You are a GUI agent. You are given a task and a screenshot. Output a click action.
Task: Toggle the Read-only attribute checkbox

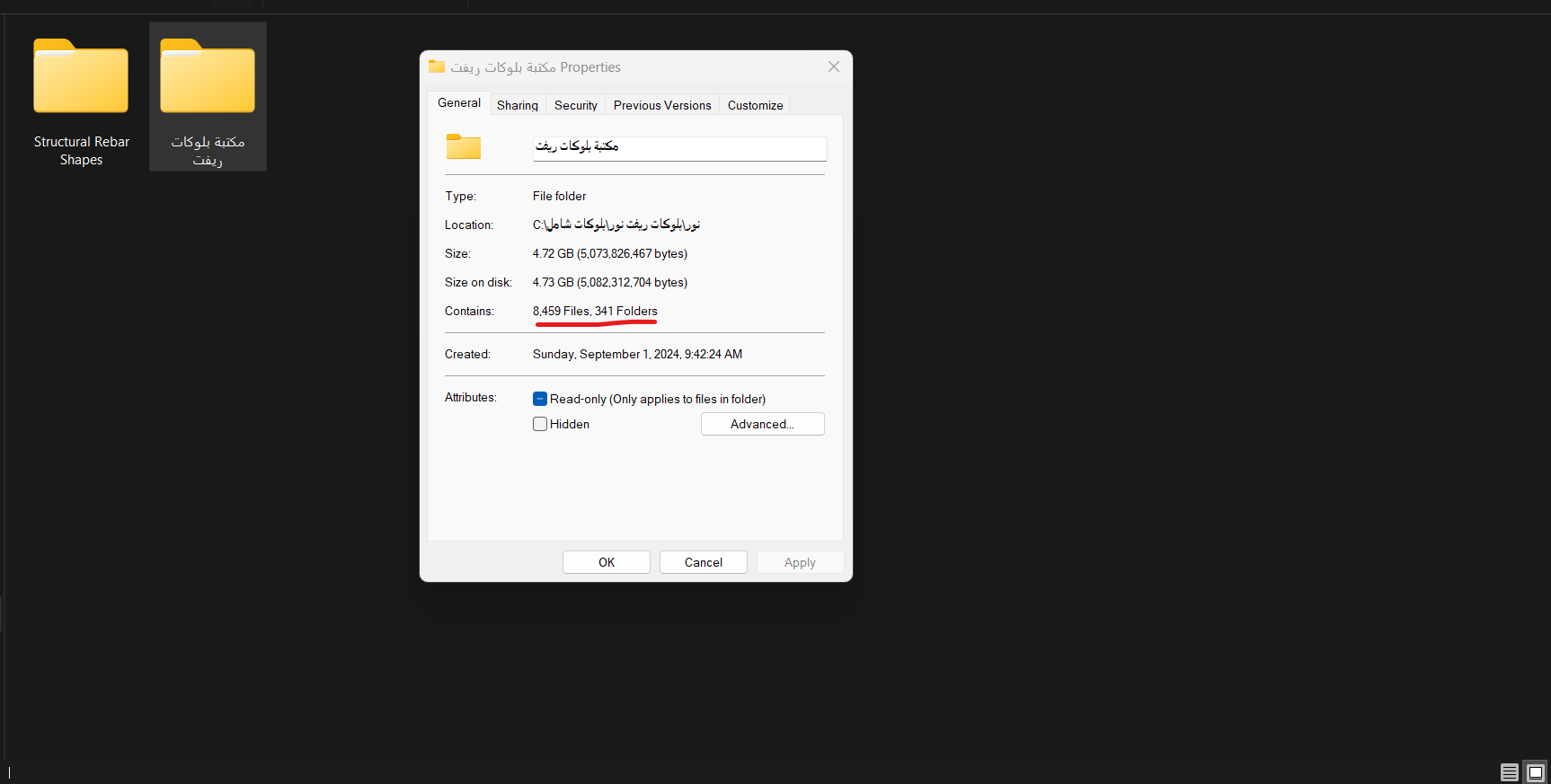click(x=540, y=399)
